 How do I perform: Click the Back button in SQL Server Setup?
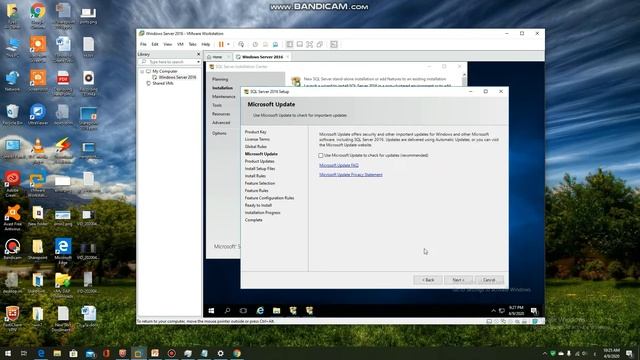428,280
